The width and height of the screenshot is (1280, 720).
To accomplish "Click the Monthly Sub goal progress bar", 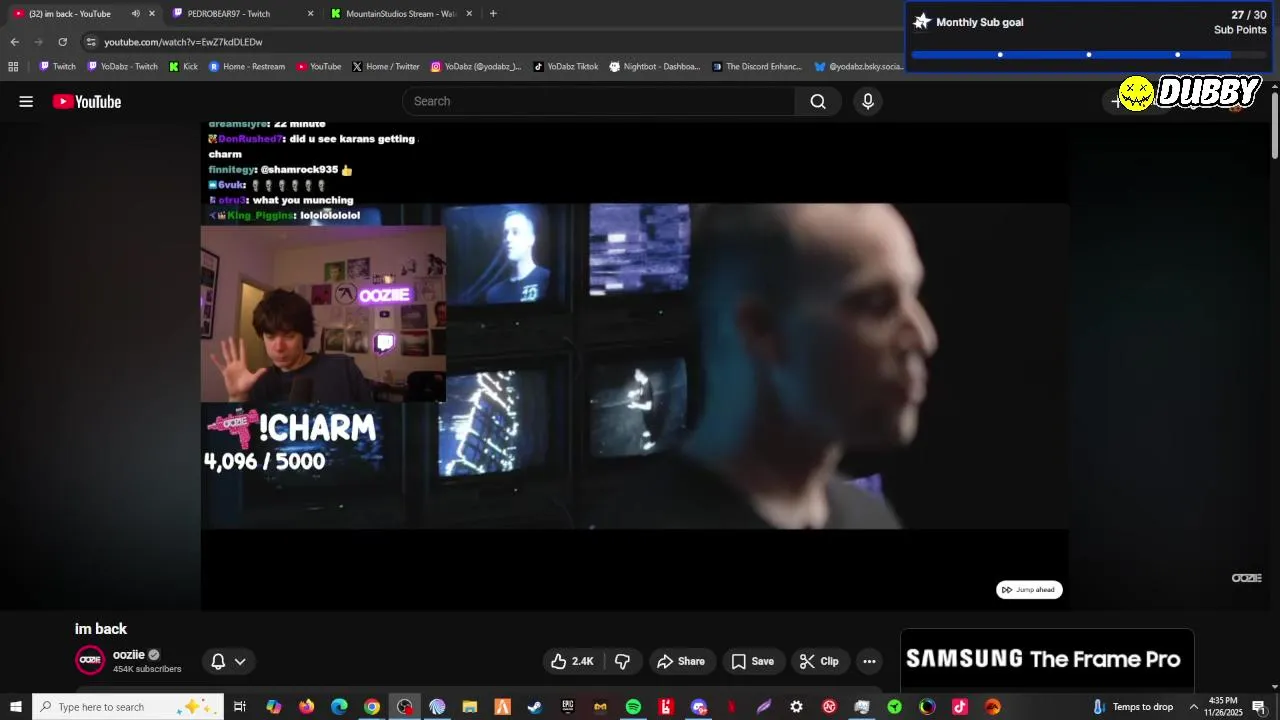I will click(x=1088, y=55).
